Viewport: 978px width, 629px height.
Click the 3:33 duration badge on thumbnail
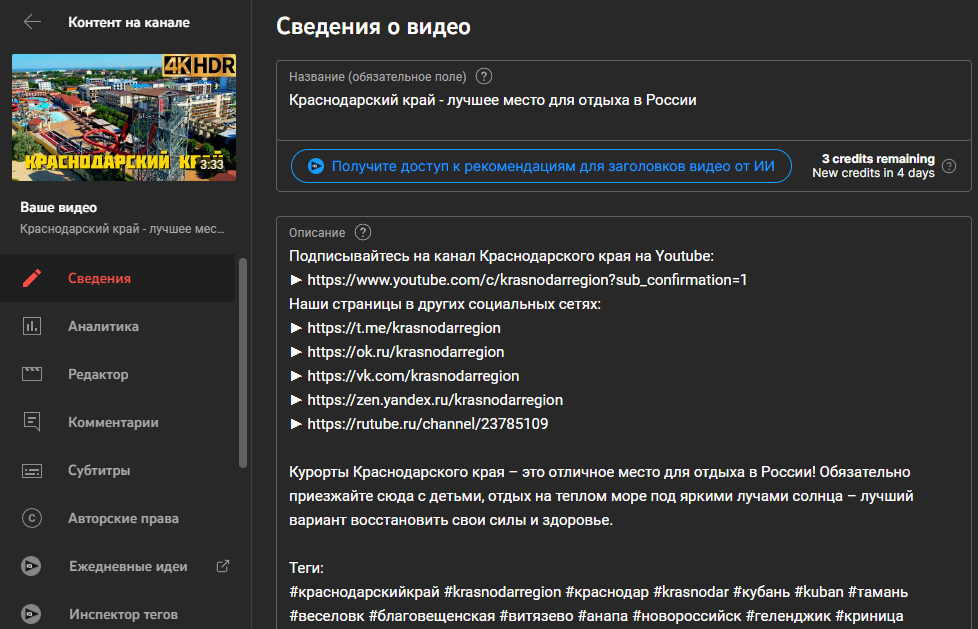pos(211,165)
